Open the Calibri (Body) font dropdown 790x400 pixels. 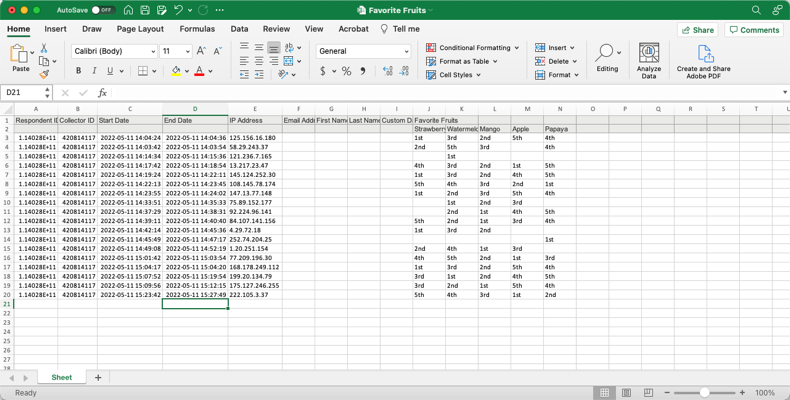point(114,51)
